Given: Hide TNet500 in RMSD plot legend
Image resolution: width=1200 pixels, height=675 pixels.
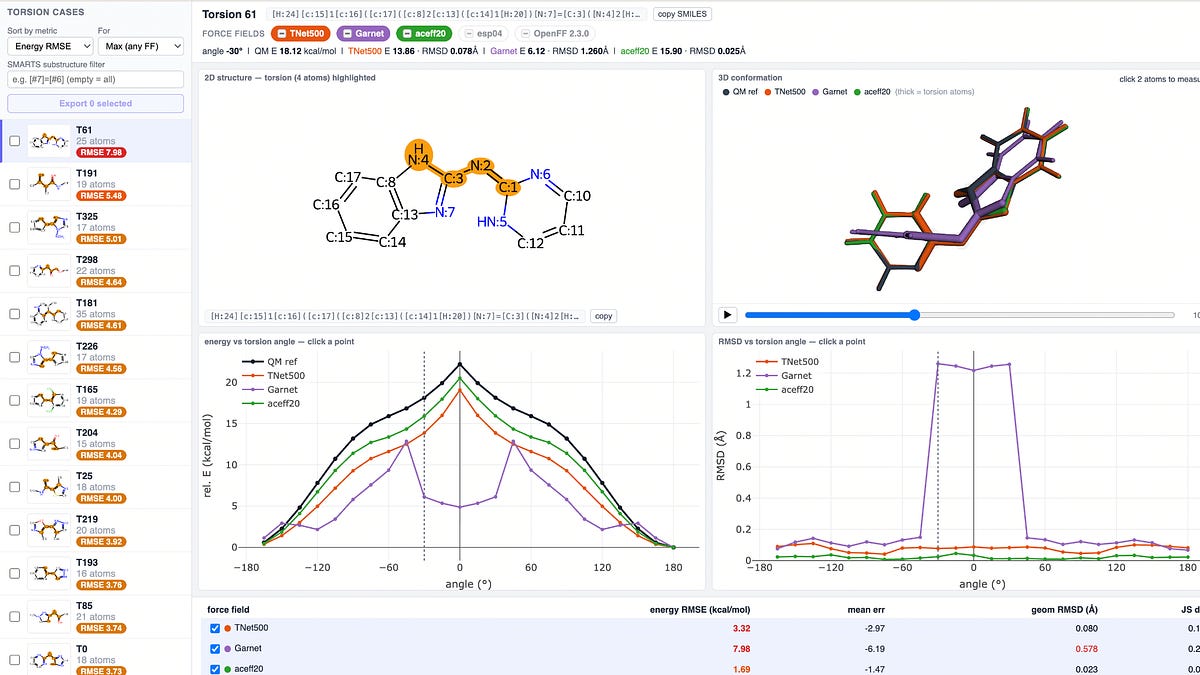Looking at the screenshot, I should coord(787,362).
